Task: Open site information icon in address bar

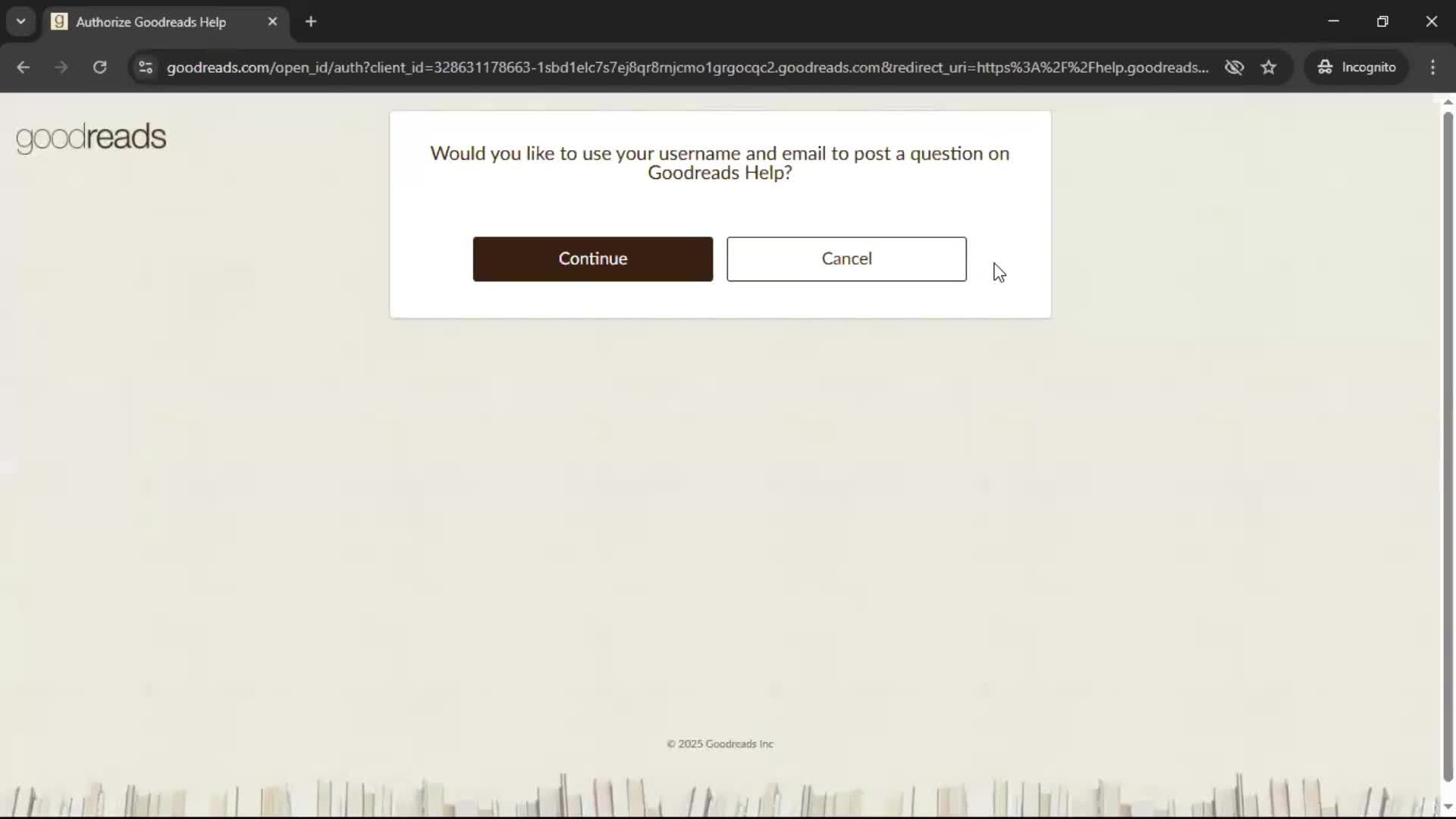Action: (x=146, y=67)
